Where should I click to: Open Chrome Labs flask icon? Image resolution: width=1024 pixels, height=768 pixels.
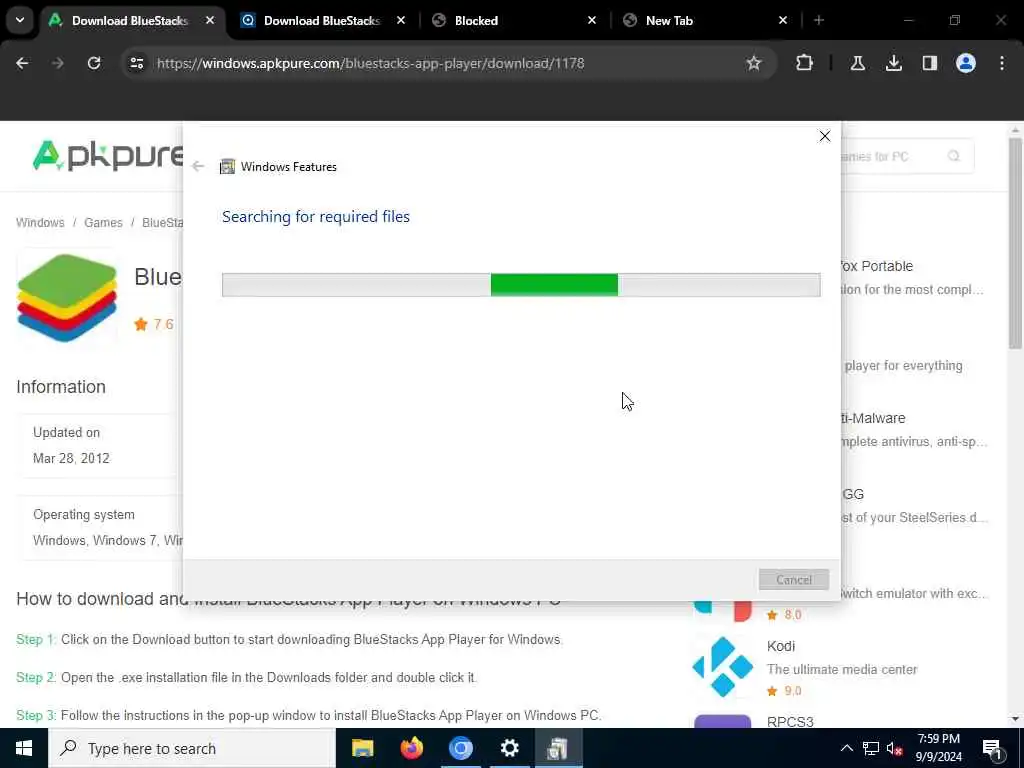click(857, 63)
